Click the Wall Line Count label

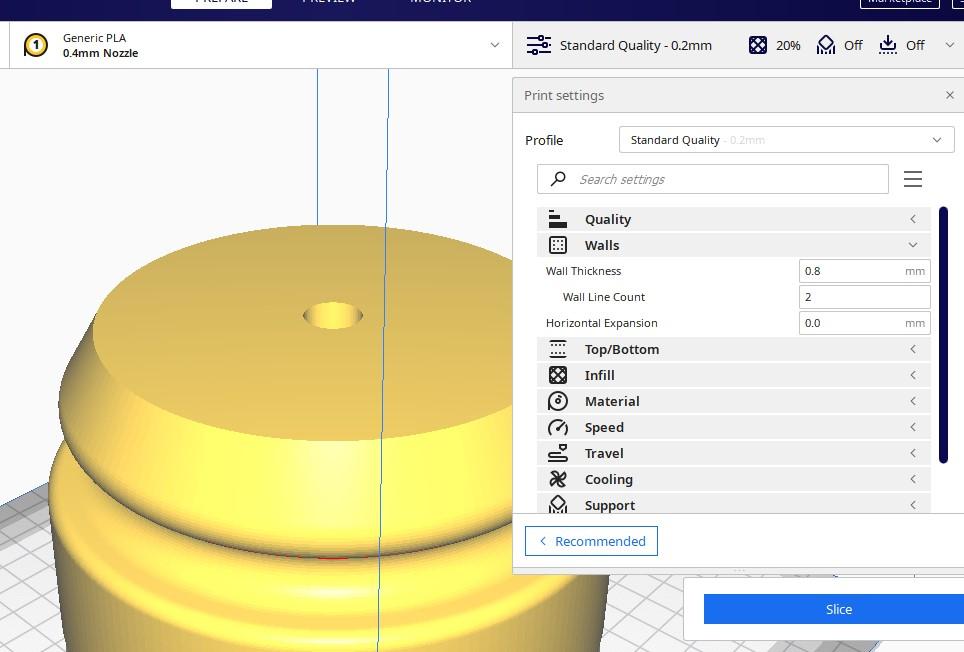click(604, 297)
